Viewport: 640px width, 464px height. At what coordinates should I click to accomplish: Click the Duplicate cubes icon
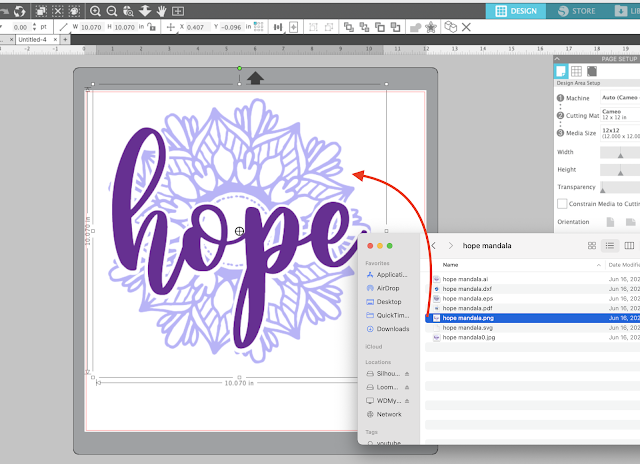[x=450, y=27]
